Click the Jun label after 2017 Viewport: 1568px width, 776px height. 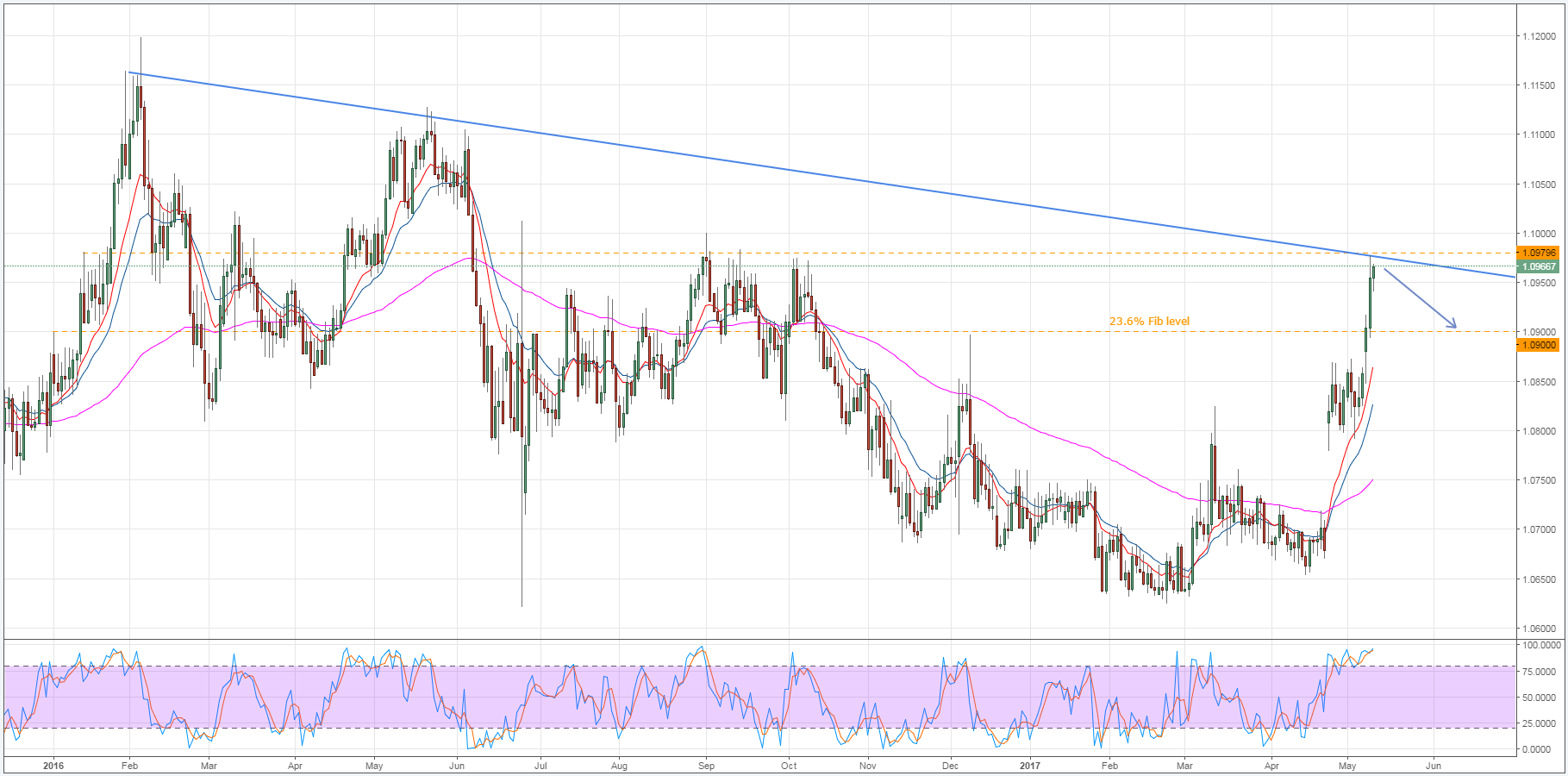point(1434,766)
